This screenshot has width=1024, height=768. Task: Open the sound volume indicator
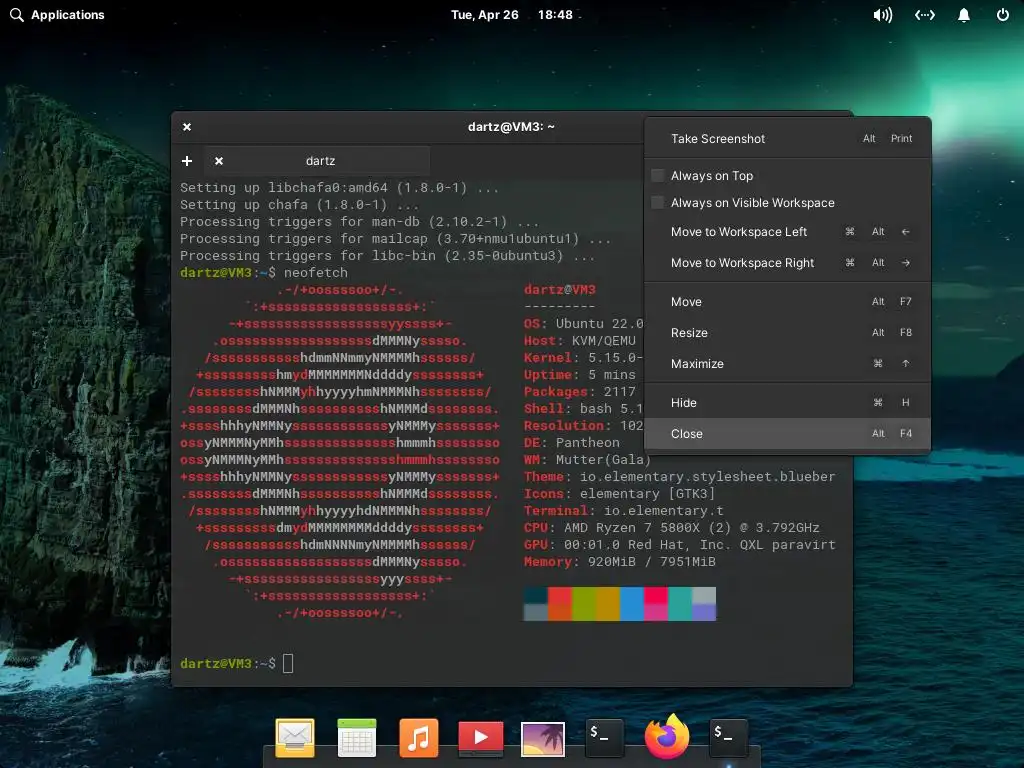point(883,15)
